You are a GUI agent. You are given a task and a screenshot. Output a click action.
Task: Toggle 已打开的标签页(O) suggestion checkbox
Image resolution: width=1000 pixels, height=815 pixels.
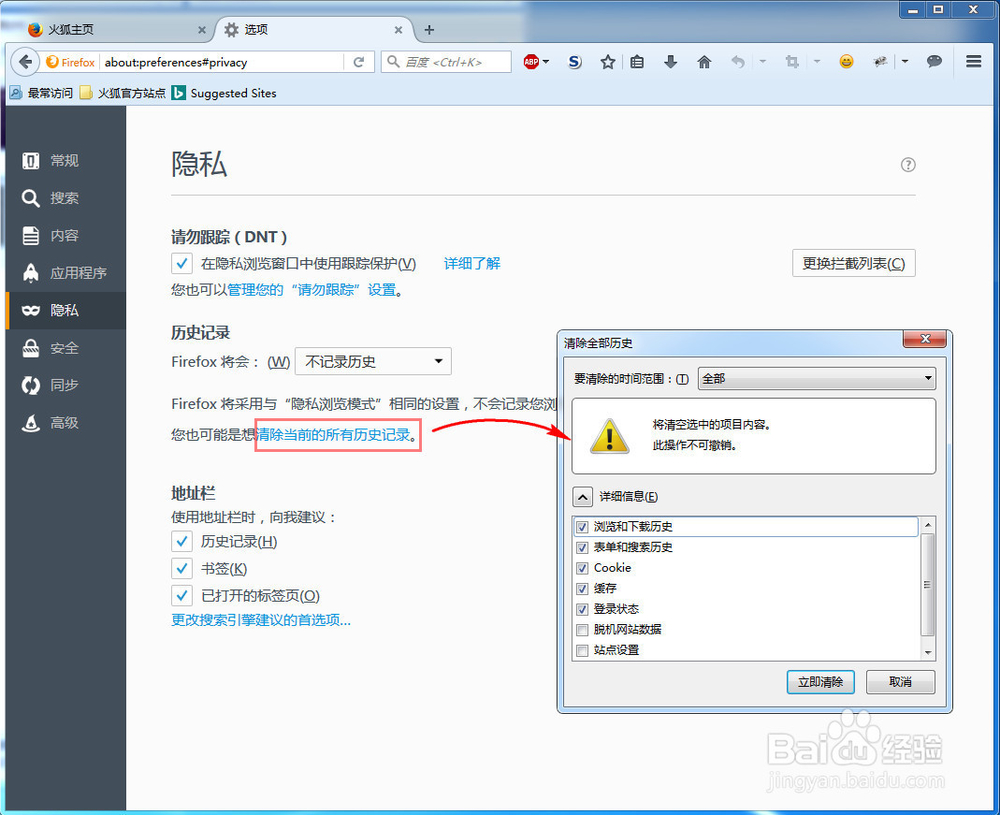pos(182,596)
